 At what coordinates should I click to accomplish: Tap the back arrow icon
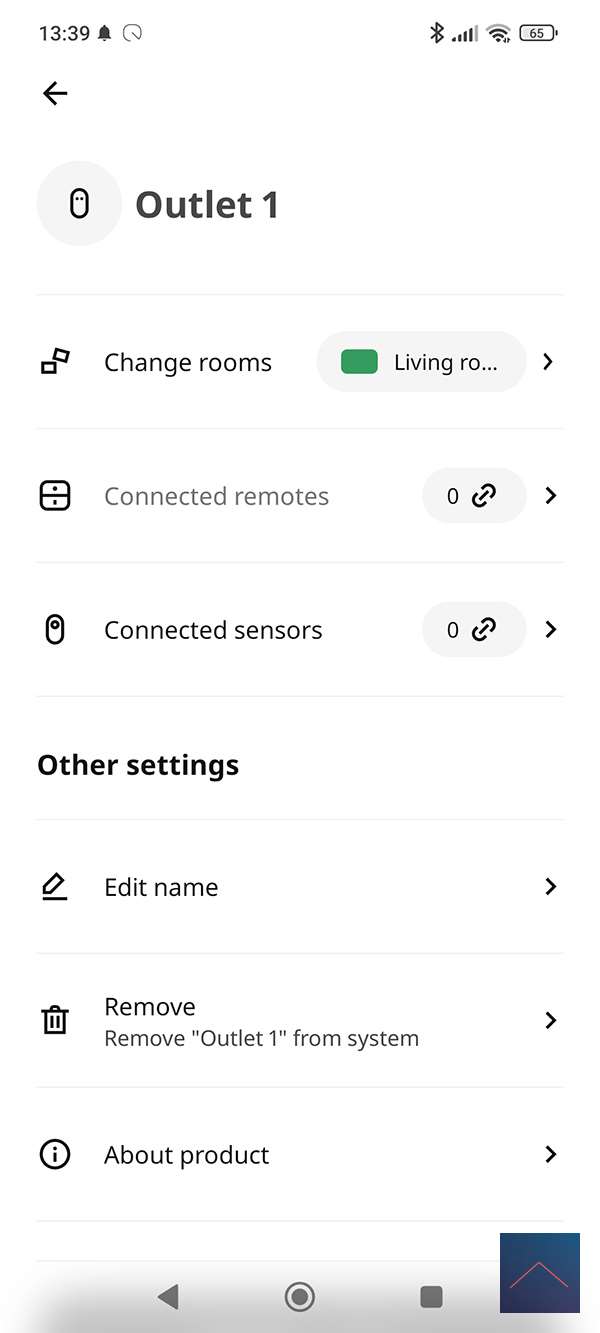(x=55, y=93)
